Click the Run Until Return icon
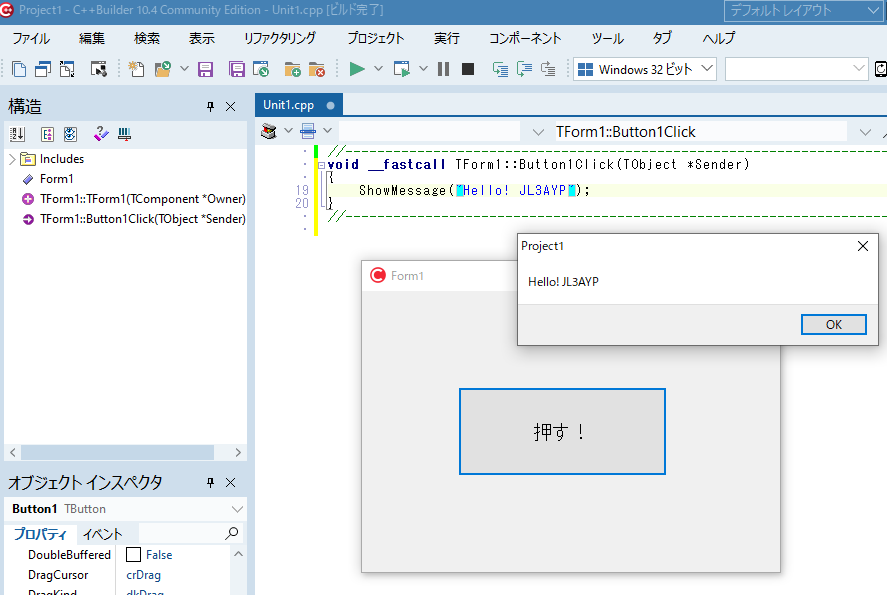 [548, 69]
